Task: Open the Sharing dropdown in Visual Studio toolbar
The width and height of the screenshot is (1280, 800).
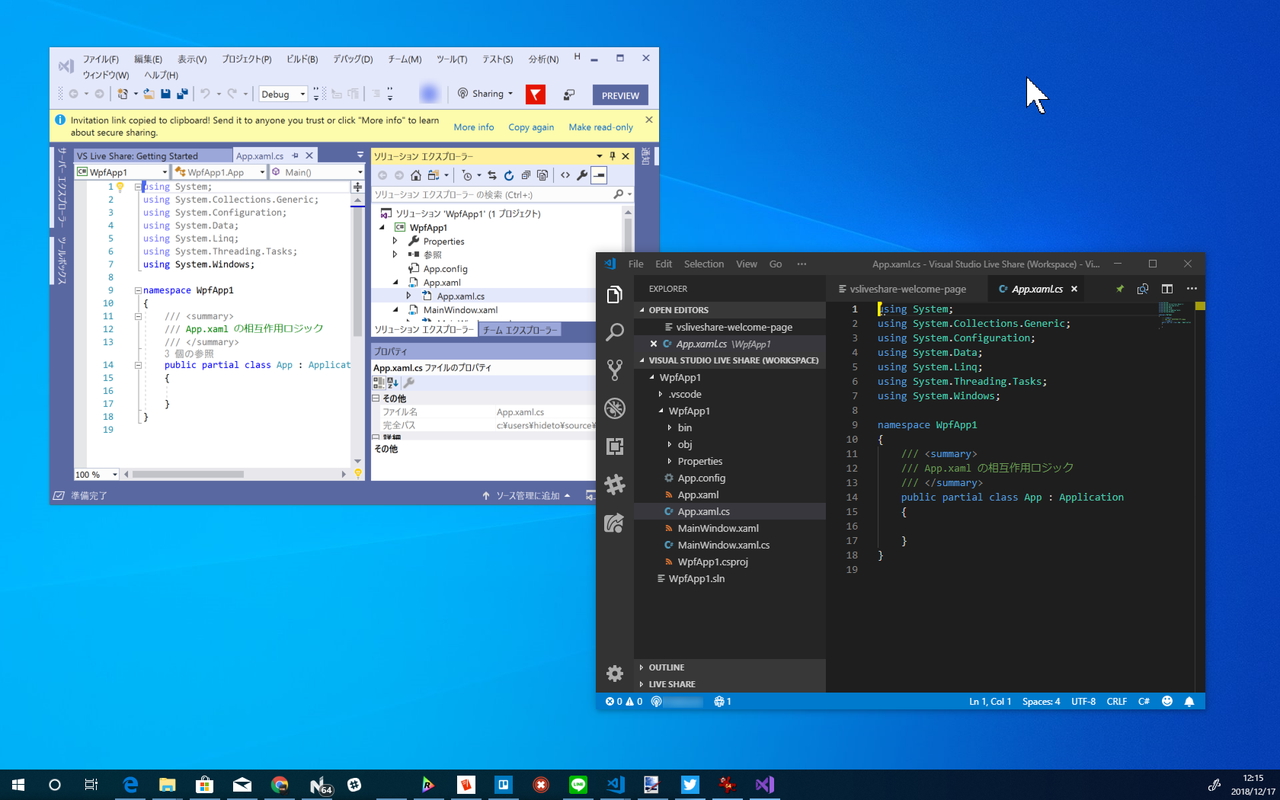Action: (511, 93)
